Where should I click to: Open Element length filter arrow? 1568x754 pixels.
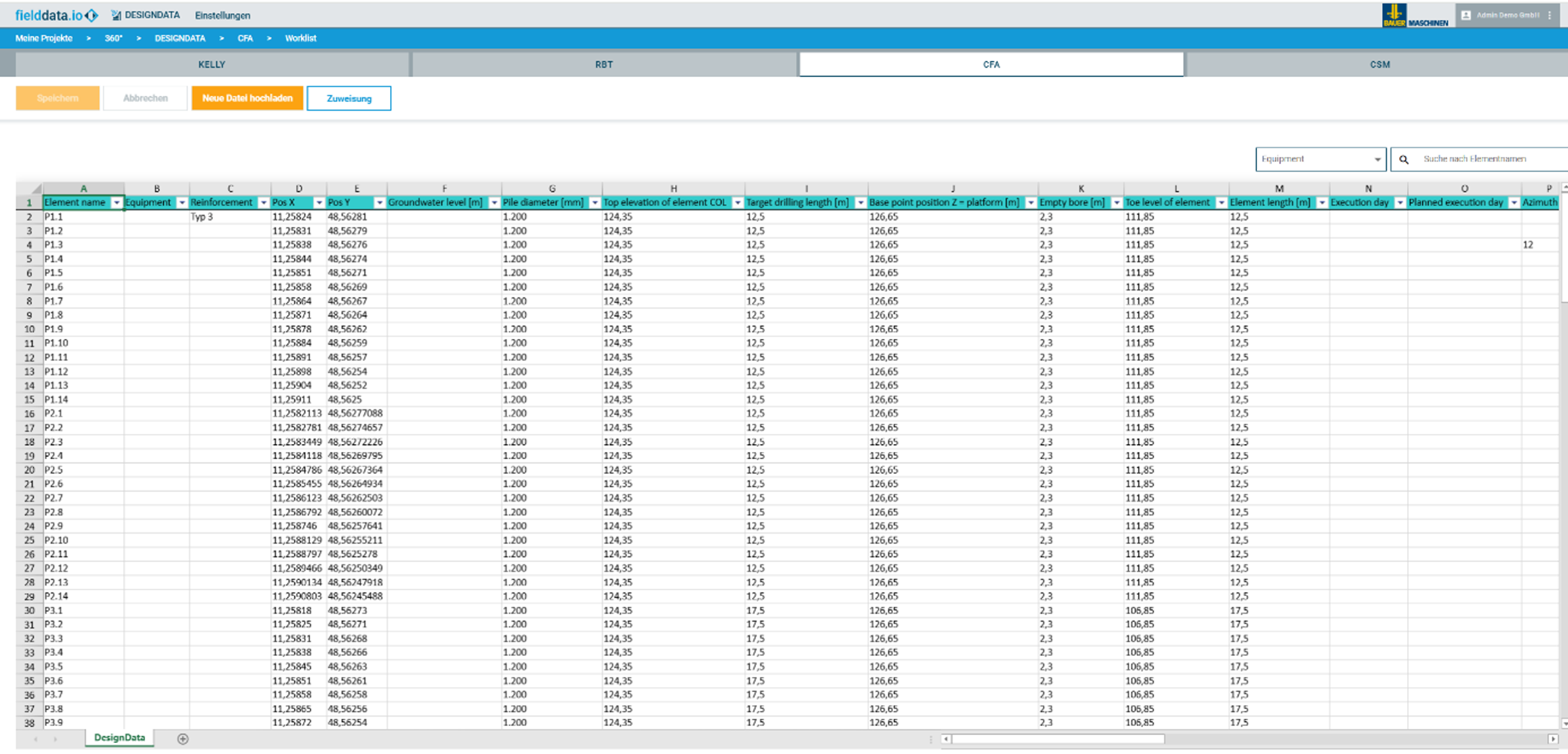1321,203
